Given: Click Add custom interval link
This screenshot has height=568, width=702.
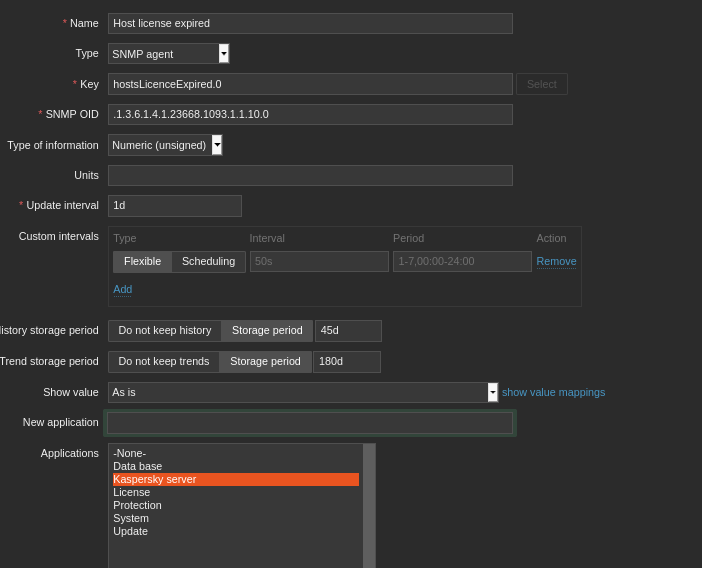Looking at the screenshot, I should pyautogui.click(x=122, y=290).
